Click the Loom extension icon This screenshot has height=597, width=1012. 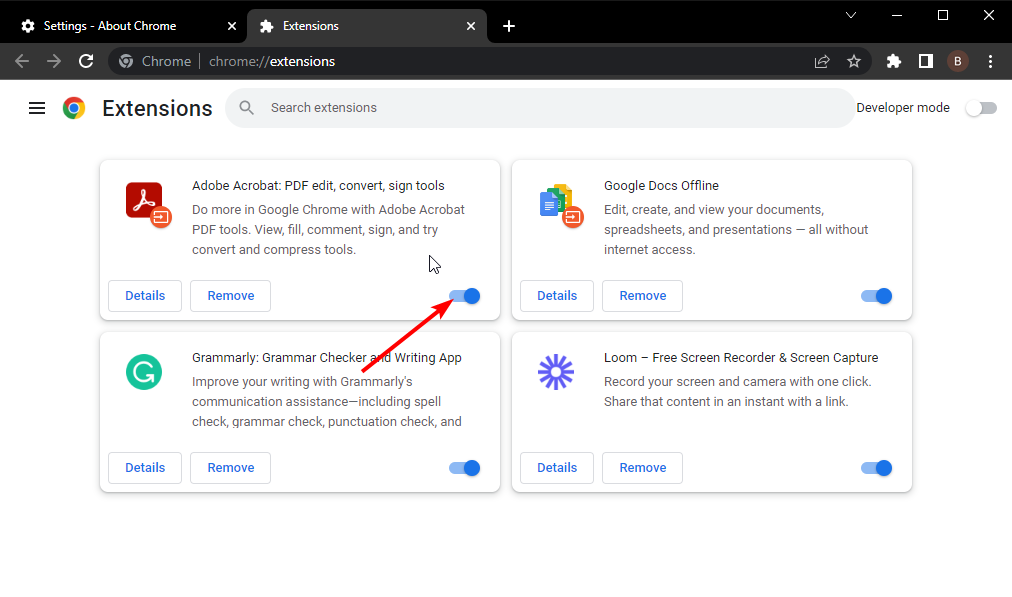pos(556,372)
